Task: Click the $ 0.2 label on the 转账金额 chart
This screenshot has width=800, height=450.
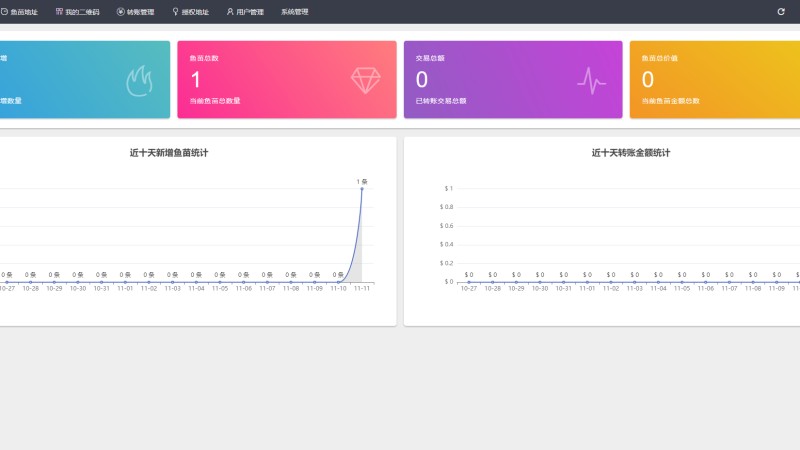Action: pos(446,263)
